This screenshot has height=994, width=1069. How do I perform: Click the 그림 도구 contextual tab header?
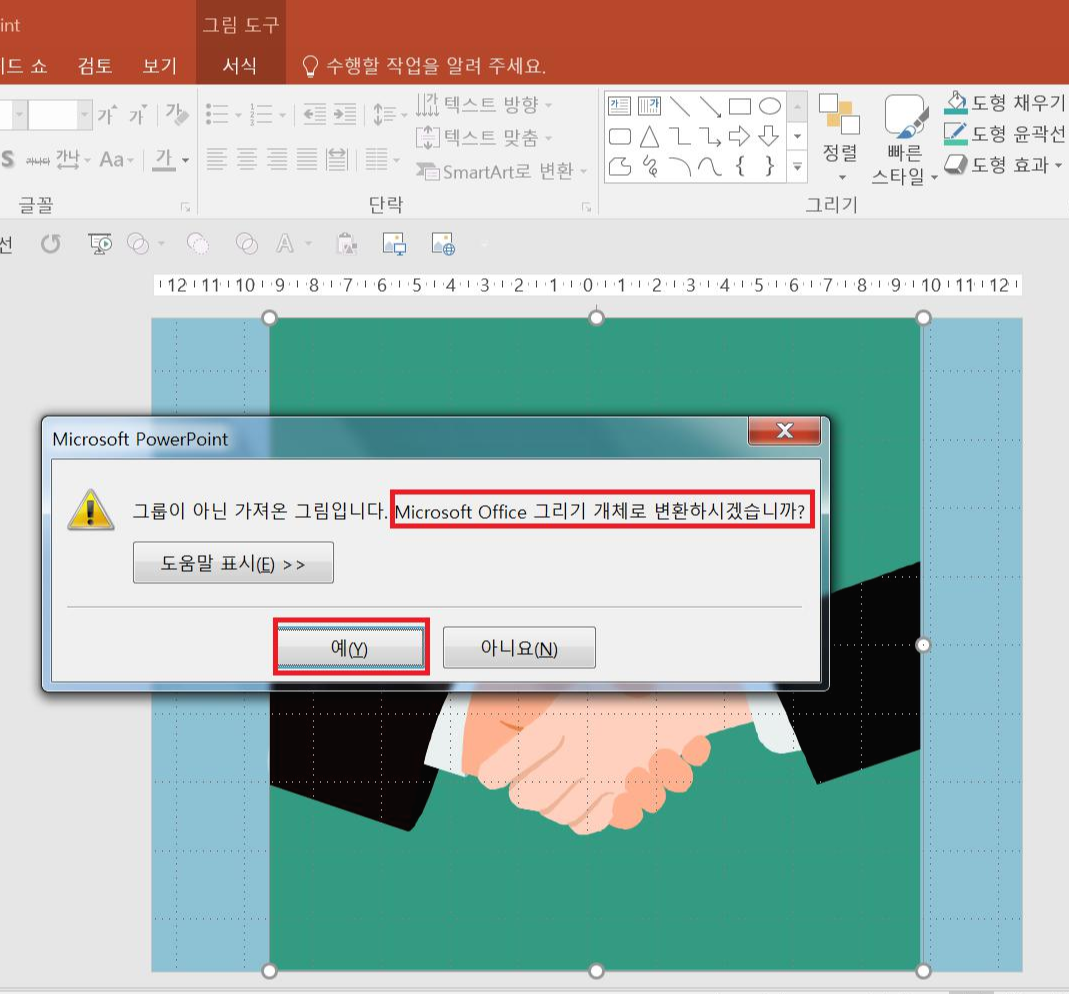point(241,25)
